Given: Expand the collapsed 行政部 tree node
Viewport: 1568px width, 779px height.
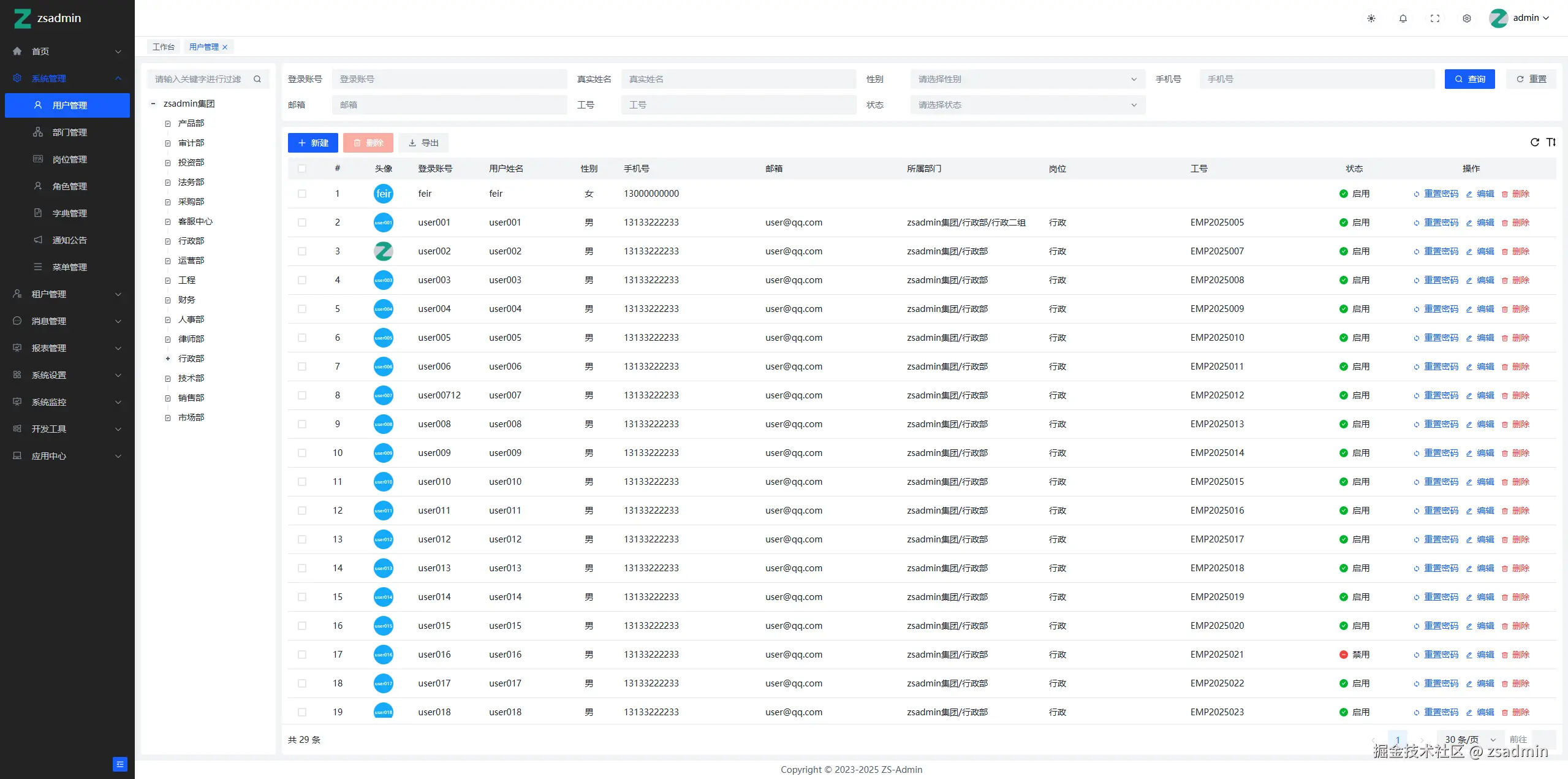Looking at the screenshot, I should [168, 359].
